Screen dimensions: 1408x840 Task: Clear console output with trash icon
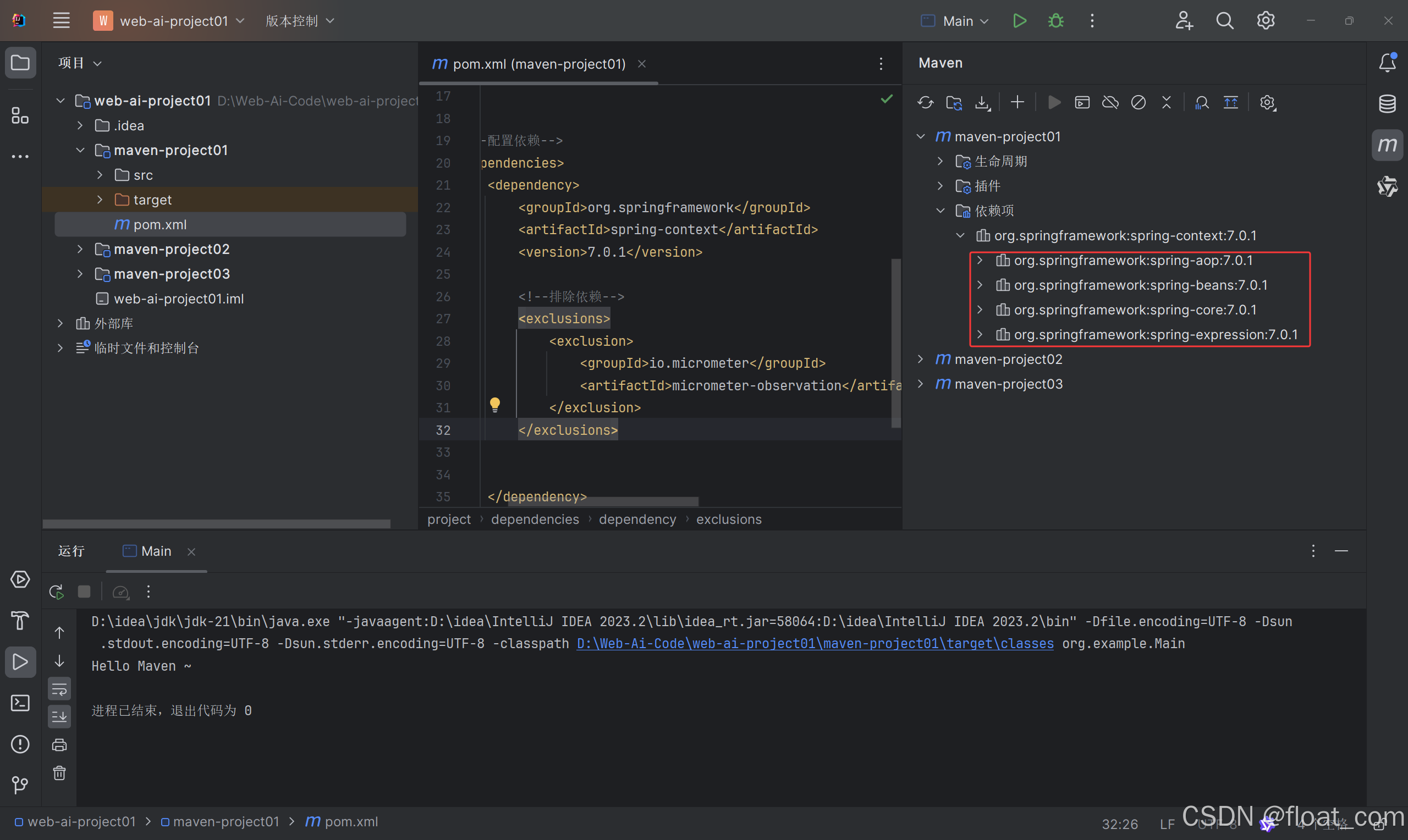(x=59, y=772)
